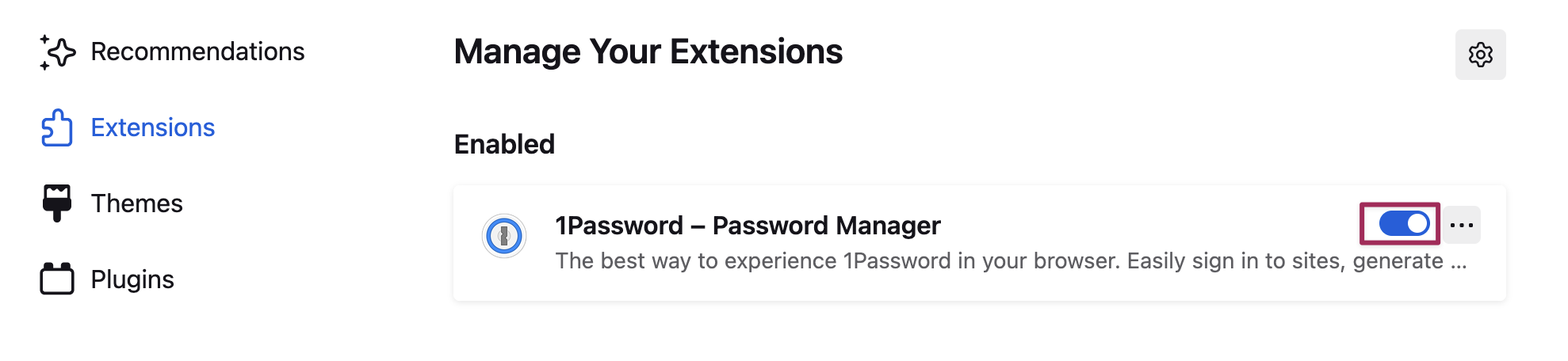
Task: Switch to the Themes category
Action: click(136, 203)
